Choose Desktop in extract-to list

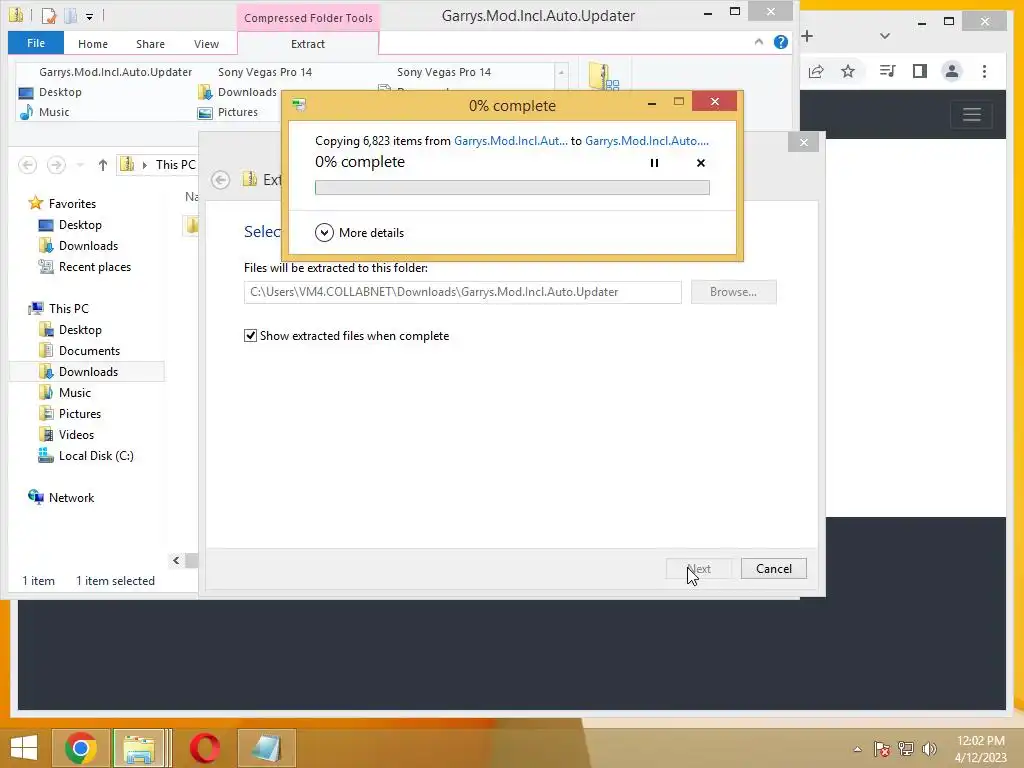click(50, 92)
